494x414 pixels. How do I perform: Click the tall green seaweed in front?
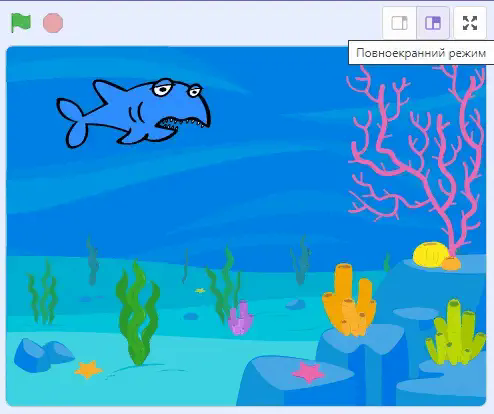138,313
